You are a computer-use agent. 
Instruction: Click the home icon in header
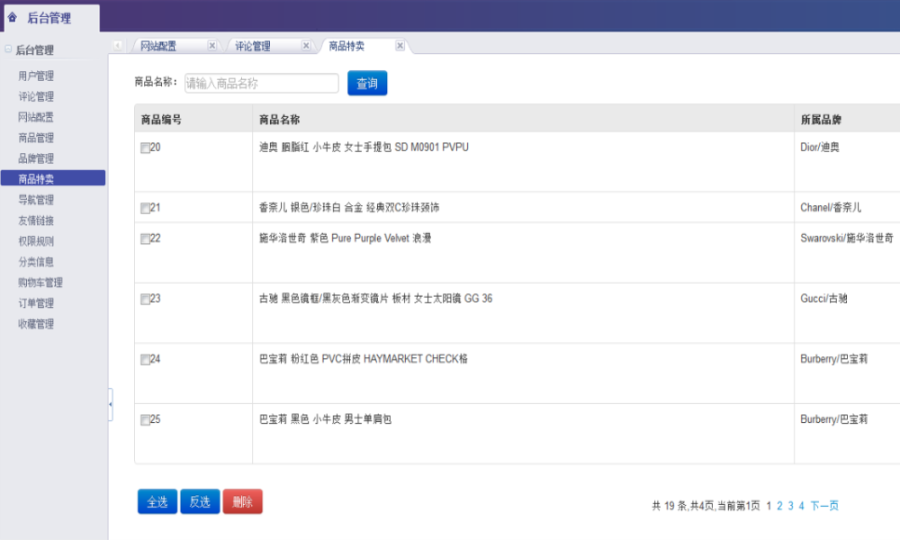pos(12,18)
